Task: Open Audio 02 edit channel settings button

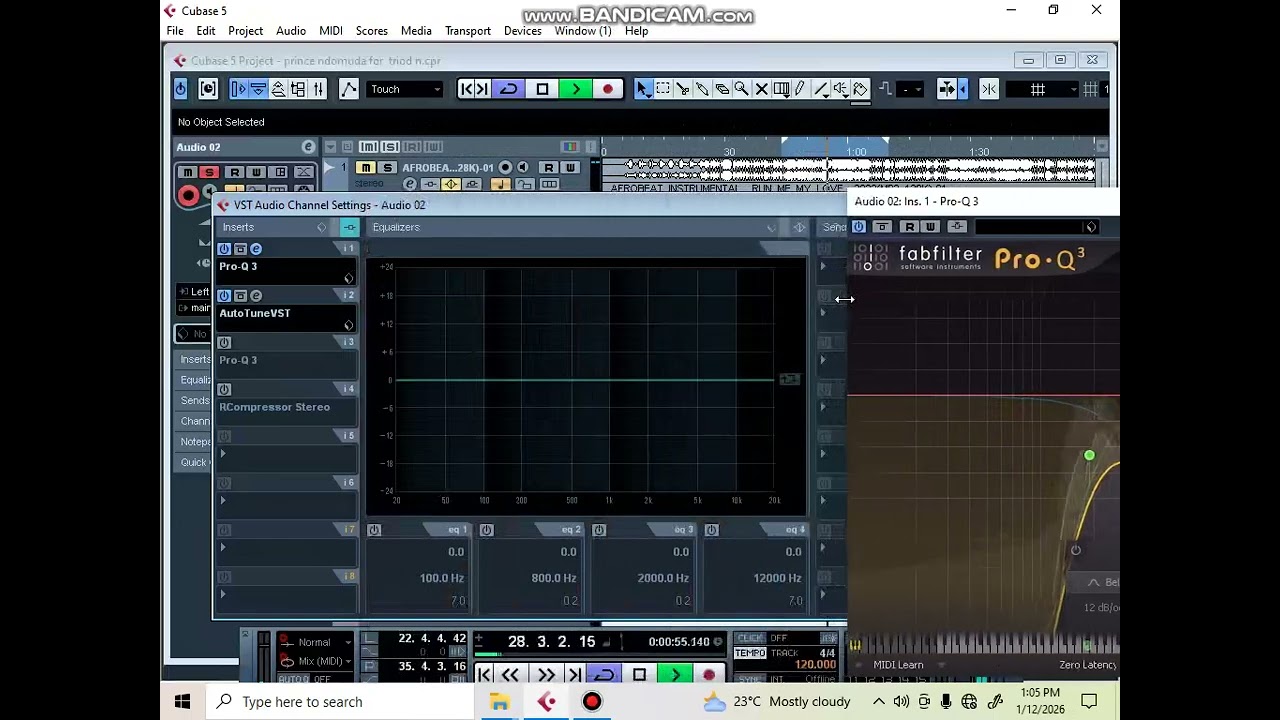Action: [x=308, y=147]
